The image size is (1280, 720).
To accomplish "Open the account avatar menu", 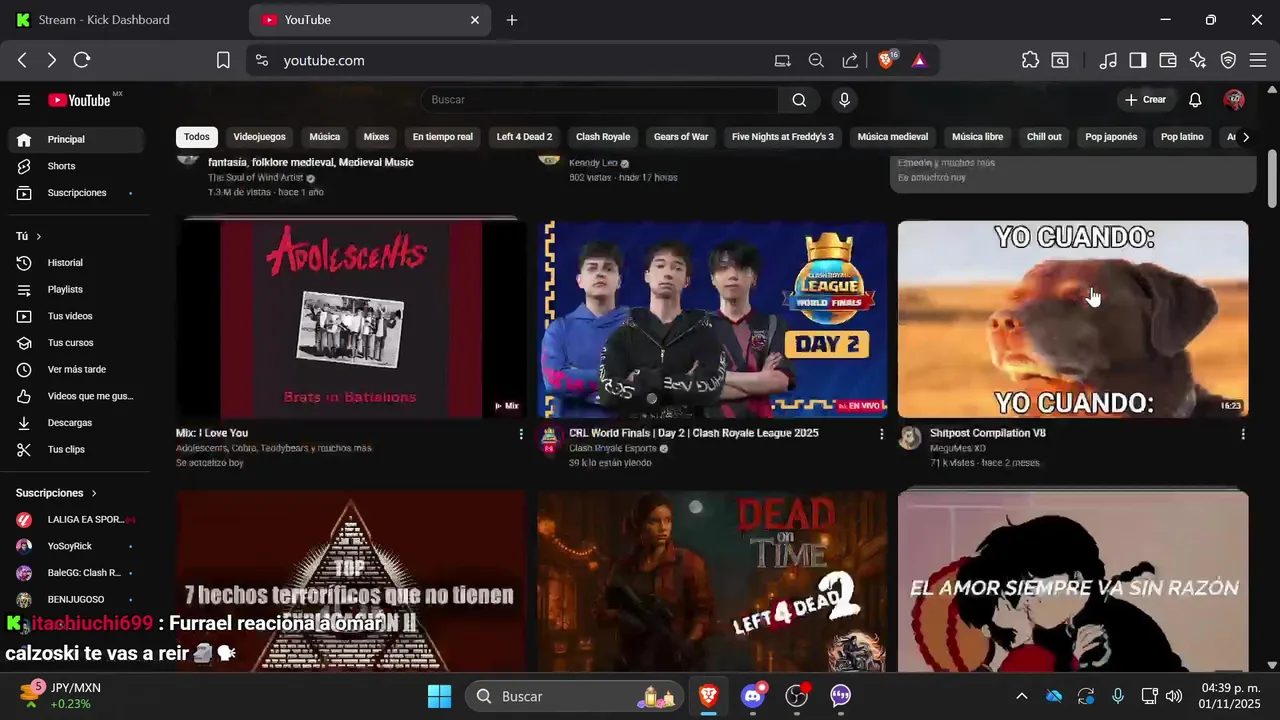I will [x=1234, y=100].
